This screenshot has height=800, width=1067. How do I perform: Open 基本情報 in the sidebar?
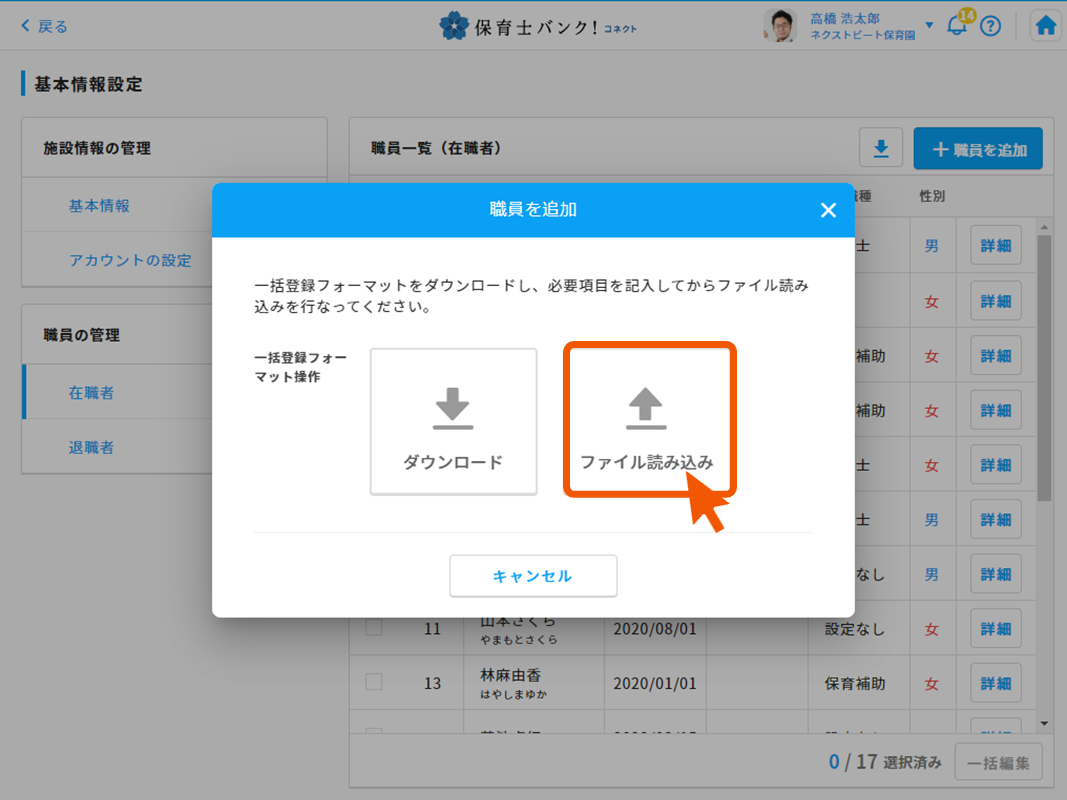tap(99, 206)
